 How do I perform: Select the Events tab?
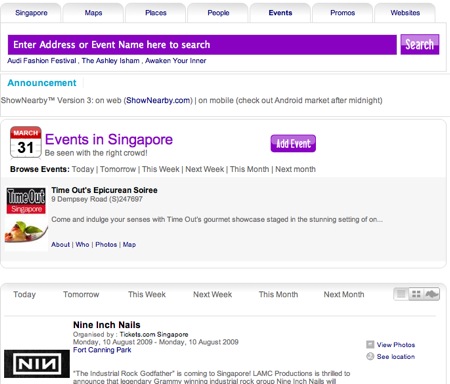coord(280,13)
